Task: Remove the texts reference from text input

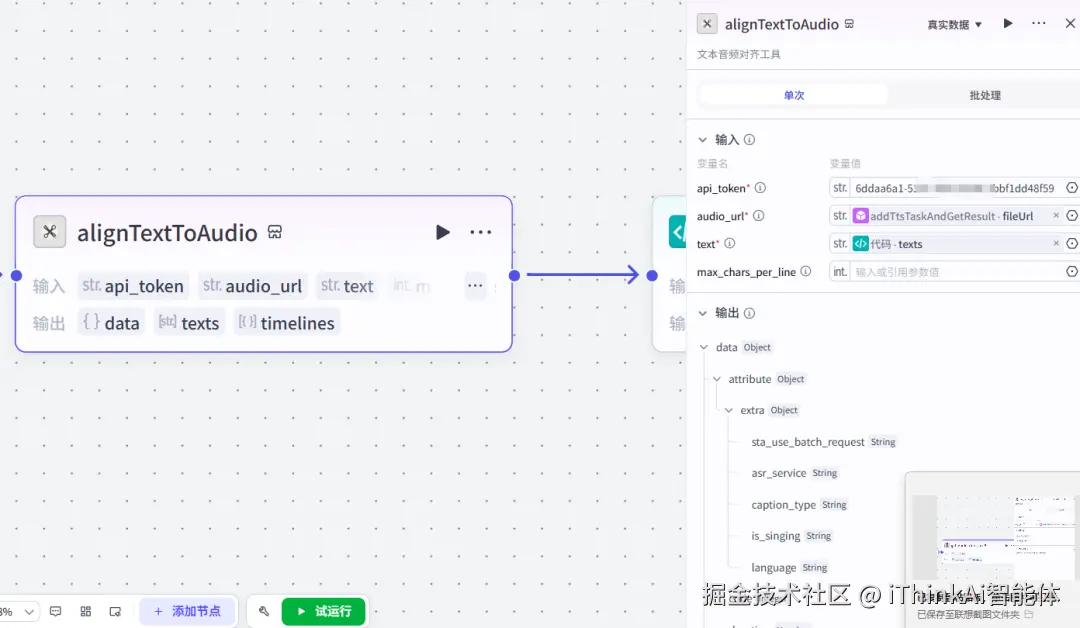Action: coord(1056,243)
